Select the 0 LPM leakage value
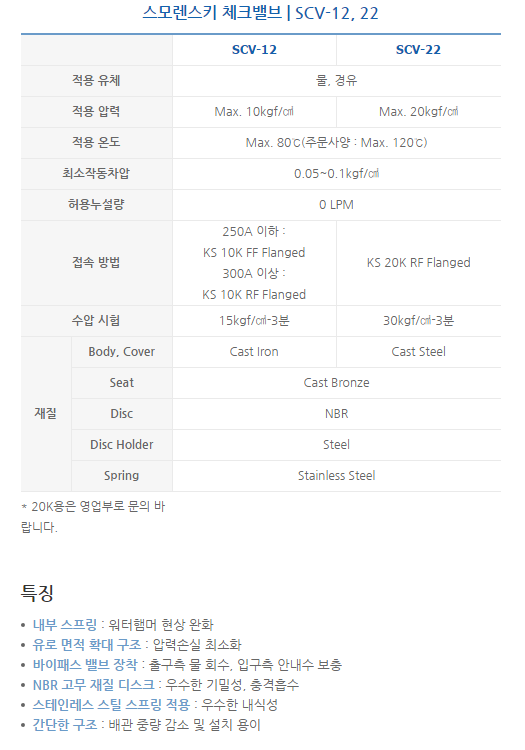The image size is (525, 750). coord(337,205)
